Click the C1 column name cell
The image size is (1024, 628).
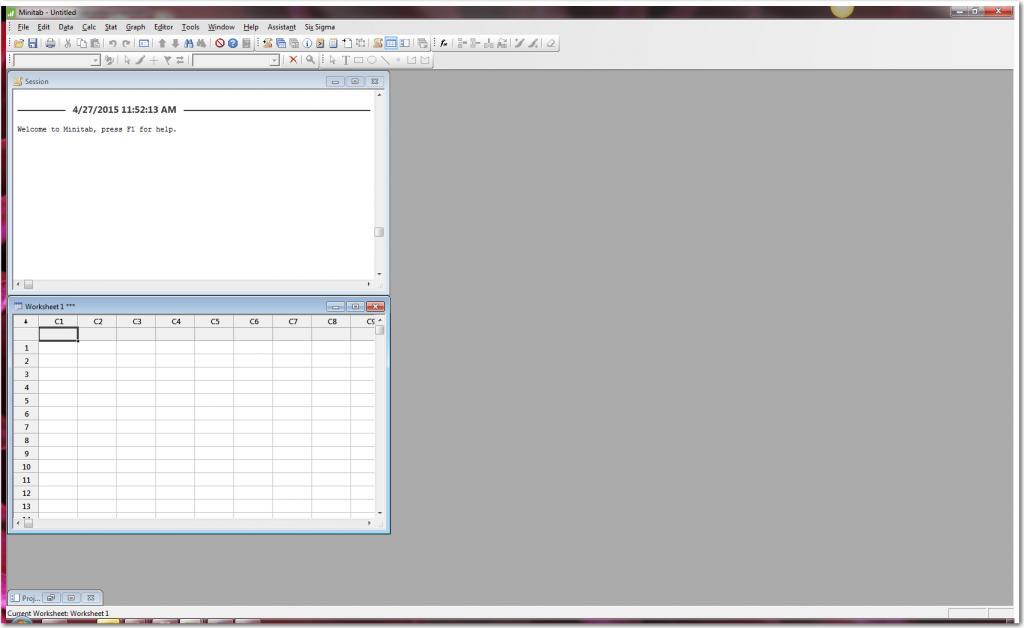(x=59, y=334)
